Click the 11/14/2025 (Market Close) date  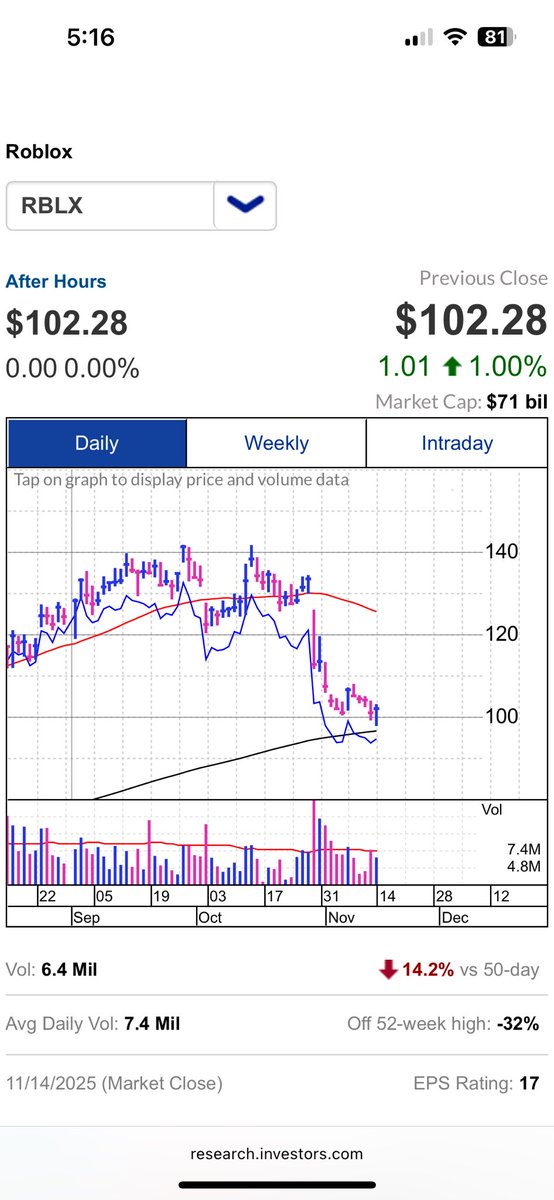(114, 1083)
